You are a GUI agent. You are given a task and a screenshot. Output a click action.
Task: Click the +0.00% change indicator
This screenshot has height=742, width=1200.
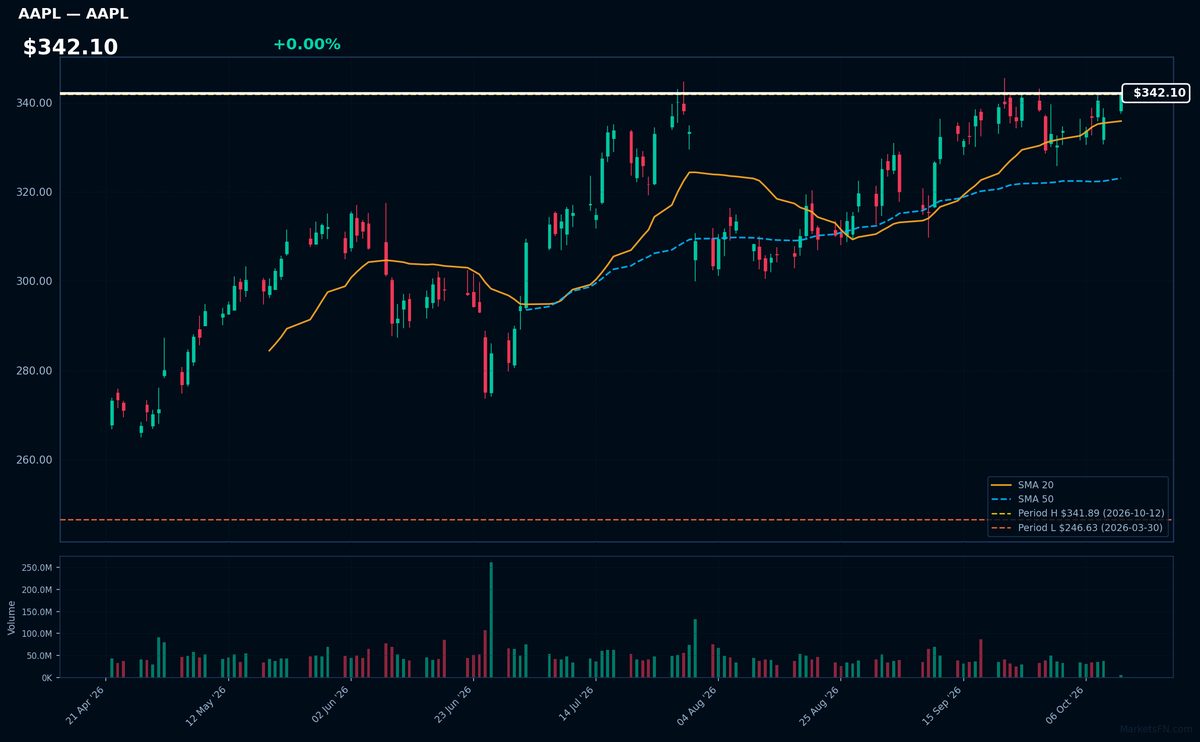tap(306, 44)
